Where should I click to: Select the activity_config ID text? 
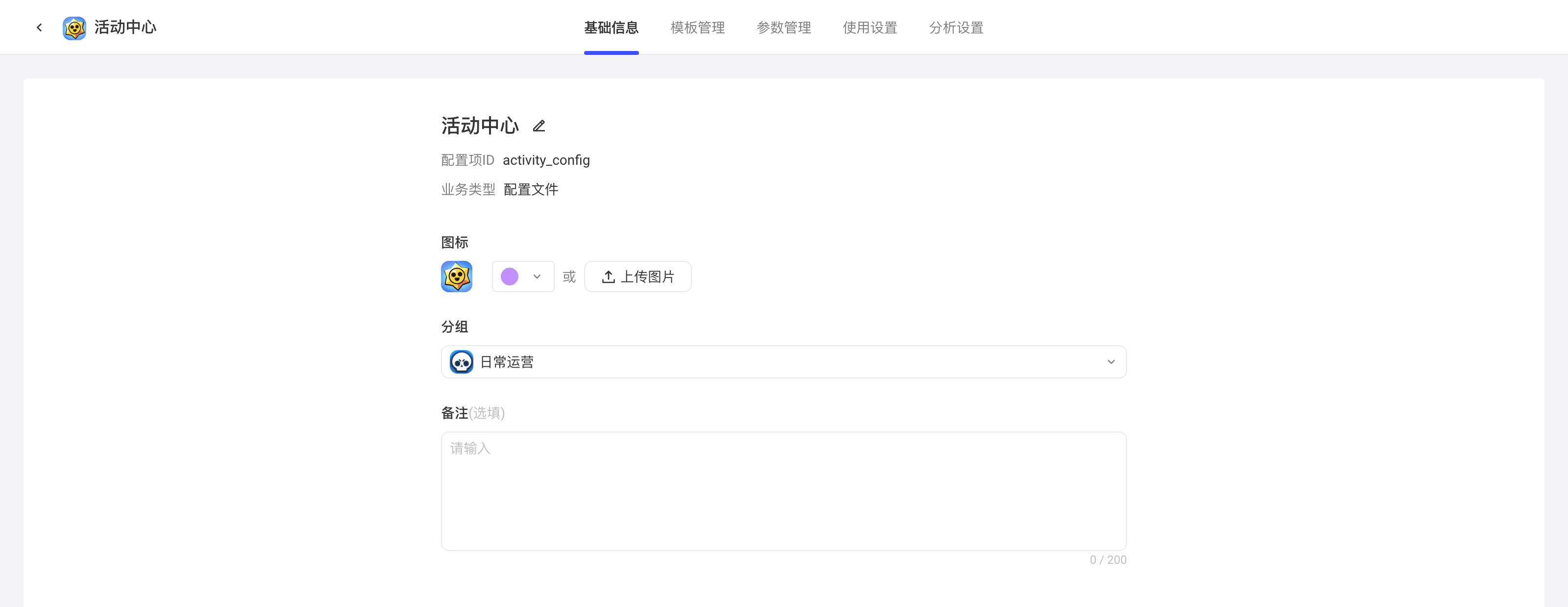[546, 160]
